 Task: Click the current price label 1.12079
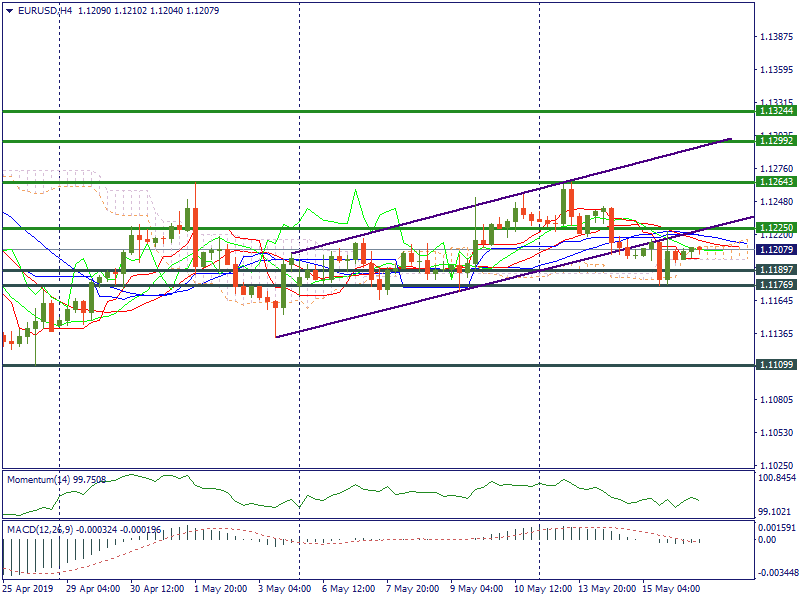coord(775,249)
